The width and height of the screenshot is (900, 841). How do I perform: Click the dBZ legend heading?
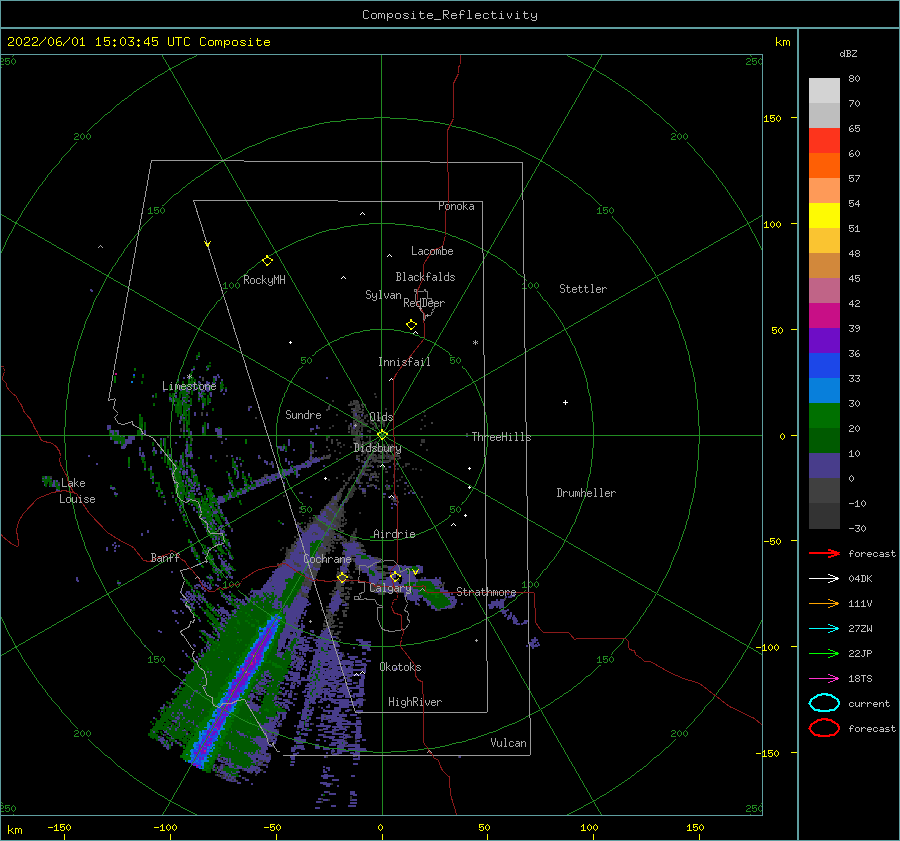[x=848, y=54]
